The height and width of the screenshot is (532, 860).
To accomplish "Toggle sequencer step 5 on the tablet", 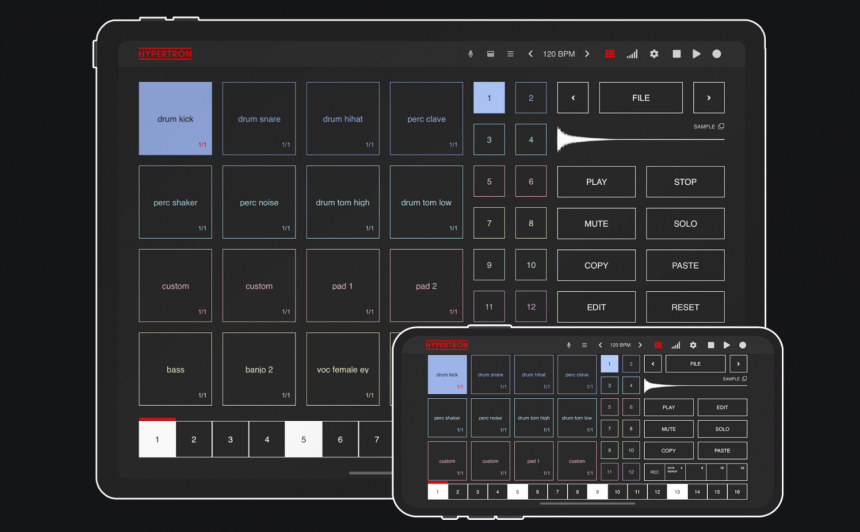I will 303,439.
